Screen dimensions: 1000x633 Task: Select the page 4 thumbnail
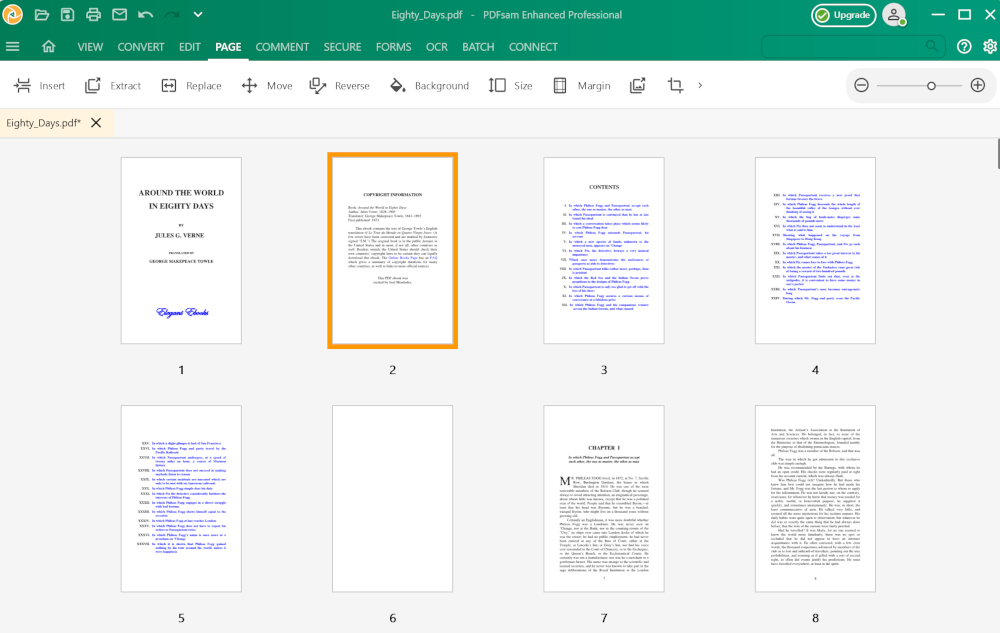815,251
